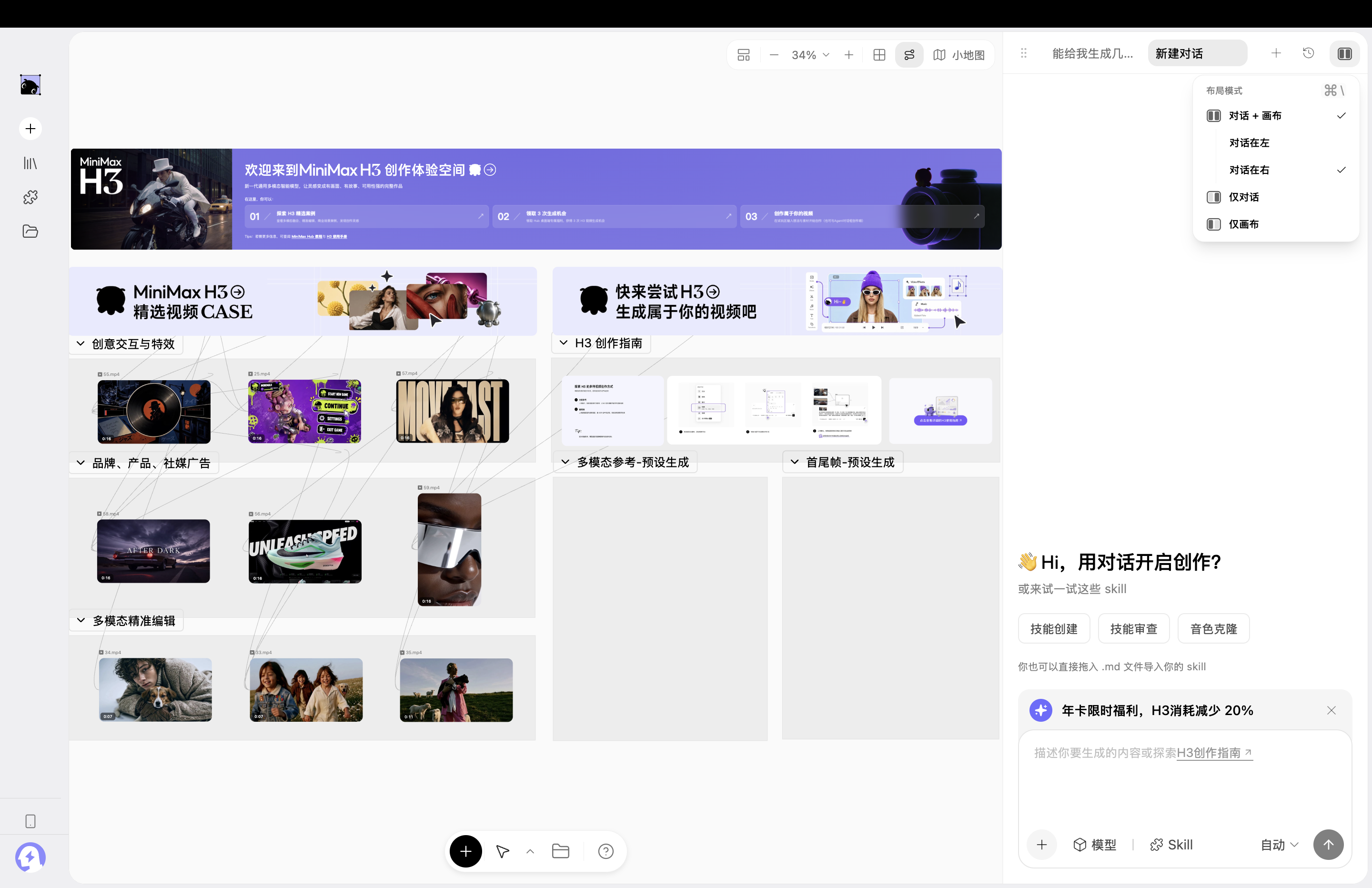This screenshot has width=1372, height=888.
Task: Collapse the H3 创作指南 group
Action: click(564, 343)
